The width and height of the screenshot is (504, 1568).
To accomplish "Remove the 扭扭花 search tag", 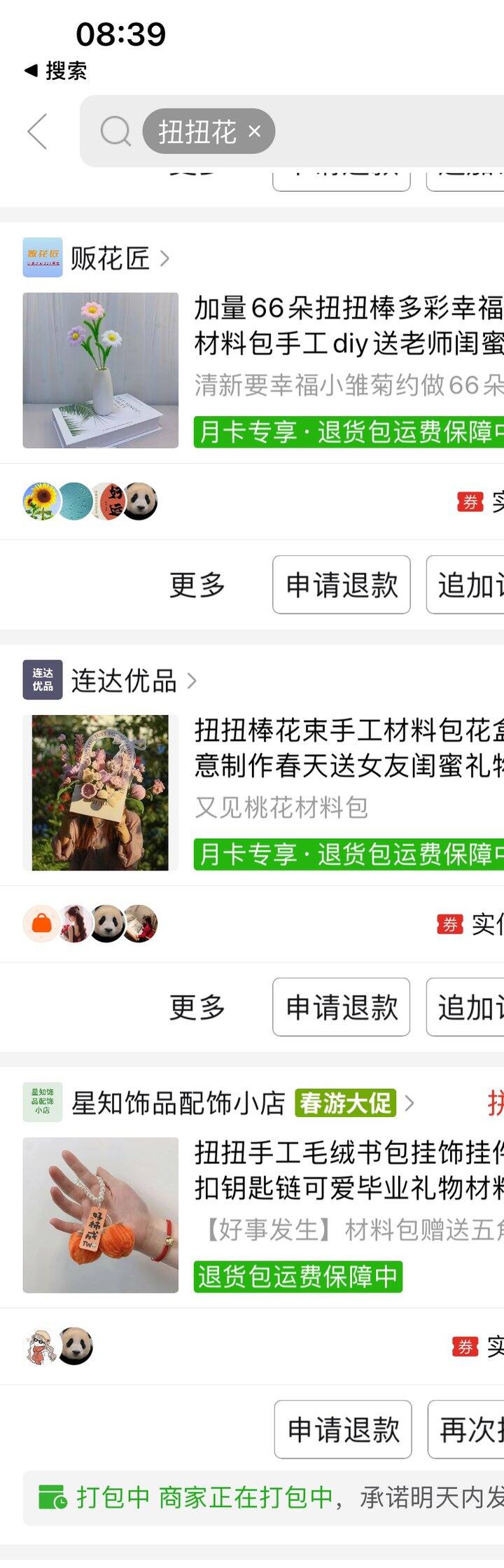I will click(x=255, y=131).
